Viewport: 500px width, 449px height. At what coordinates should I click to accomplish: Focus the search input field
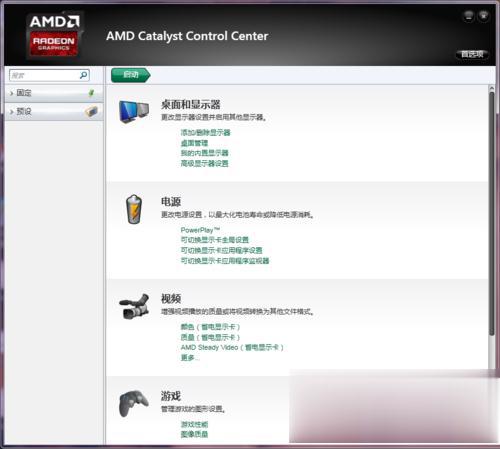tap(45, 75)
